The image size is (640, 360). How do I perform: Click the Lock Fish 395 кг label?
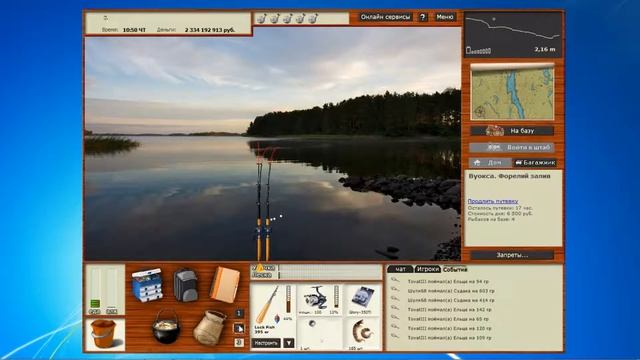click(x=264, y=329)
